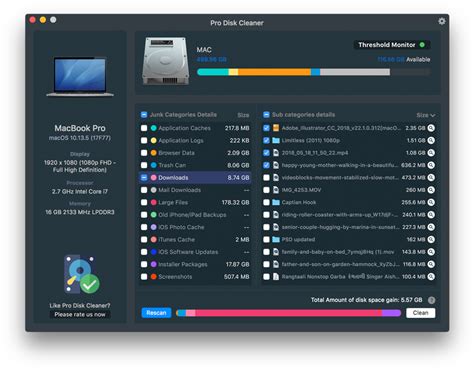Select the iOS Photo Cache row
Viewport: 474px width, 370px height.
[195, 227]
